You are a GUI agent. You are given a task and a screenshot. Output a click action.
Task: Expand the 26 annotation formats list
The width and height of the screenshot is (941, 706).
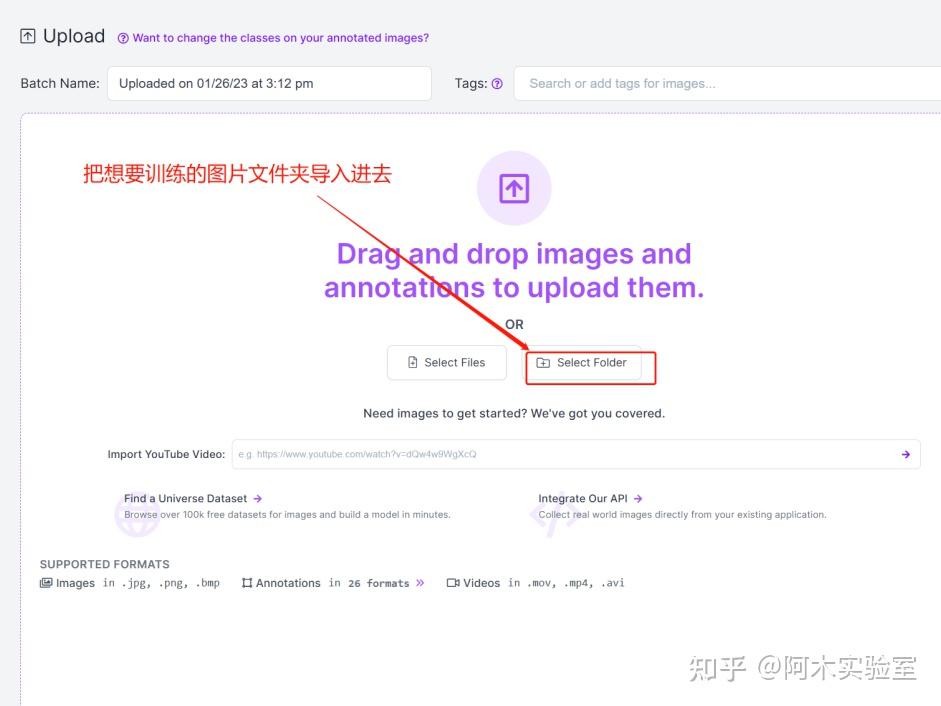pos(419,582)
